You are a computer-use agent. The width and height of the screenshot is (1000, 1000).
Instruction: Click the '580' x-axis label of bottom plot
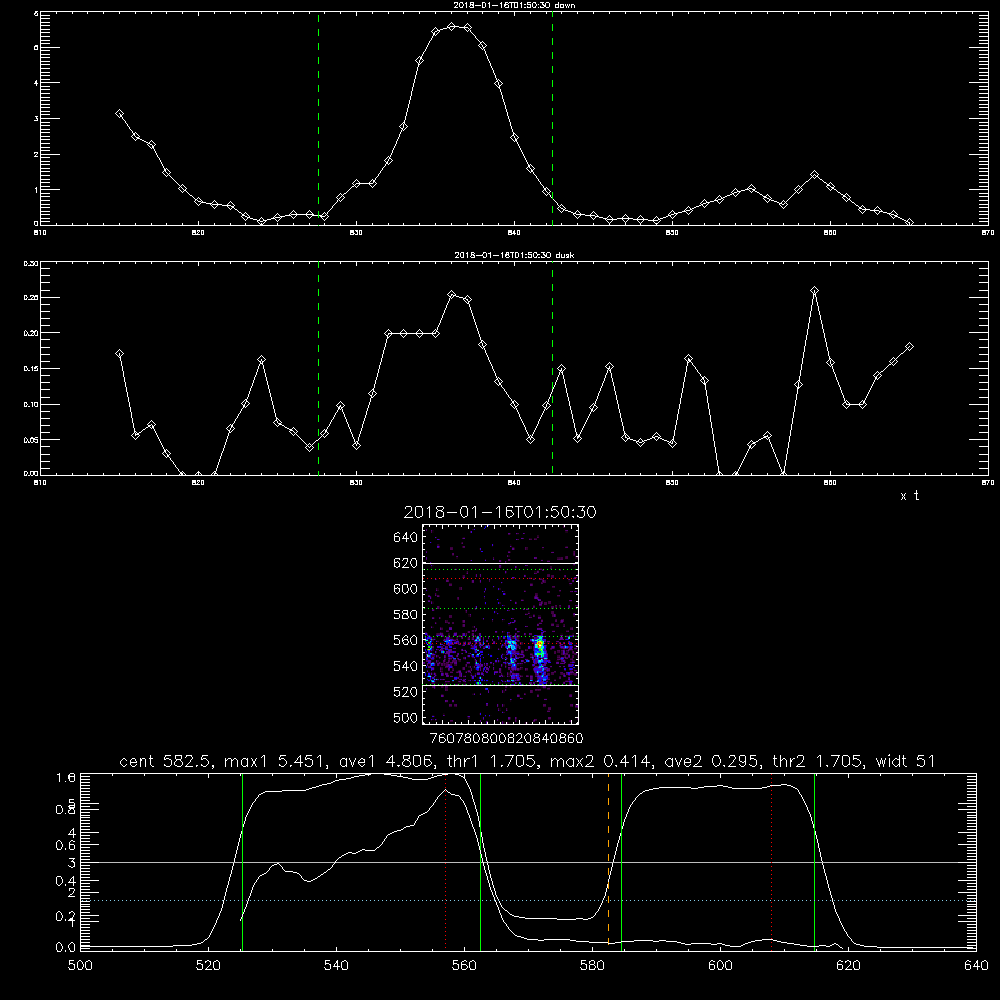coord(592,966)
